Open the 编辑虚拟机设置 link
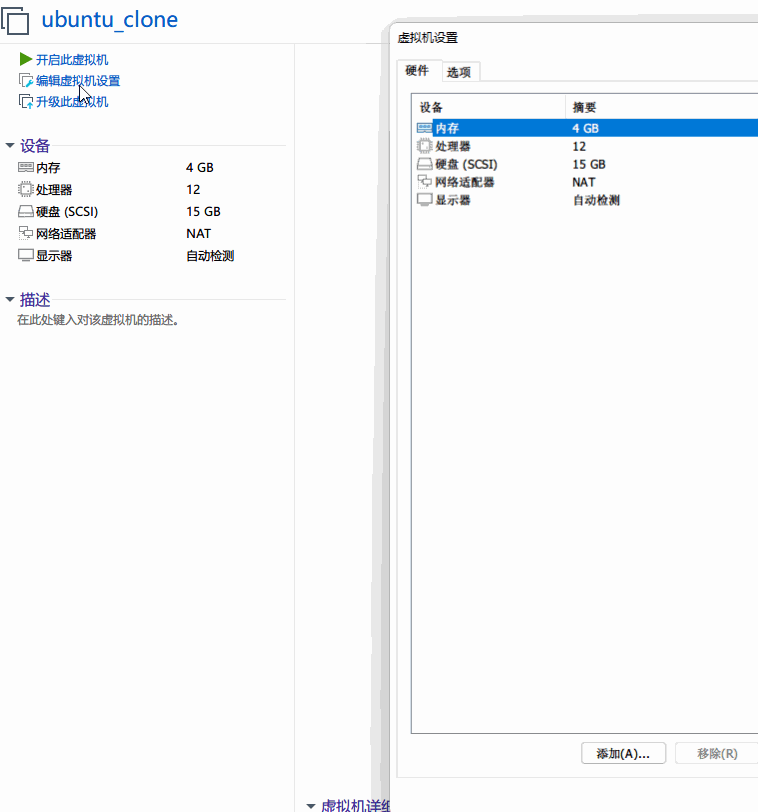The height and width of the screenshot is (812, 758). pos(78,81)
